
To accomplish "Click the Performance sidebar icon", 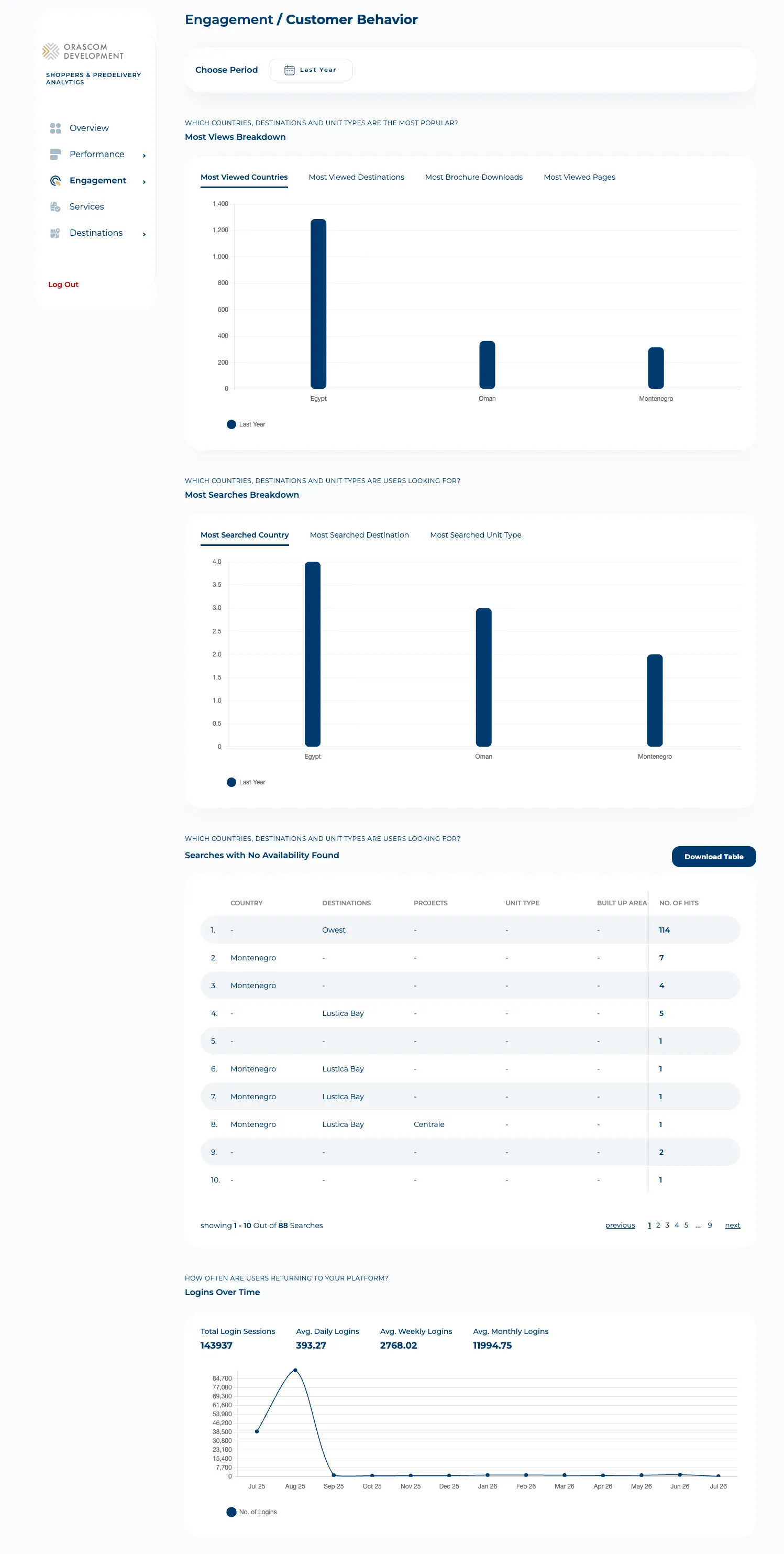I will (56, 155).
